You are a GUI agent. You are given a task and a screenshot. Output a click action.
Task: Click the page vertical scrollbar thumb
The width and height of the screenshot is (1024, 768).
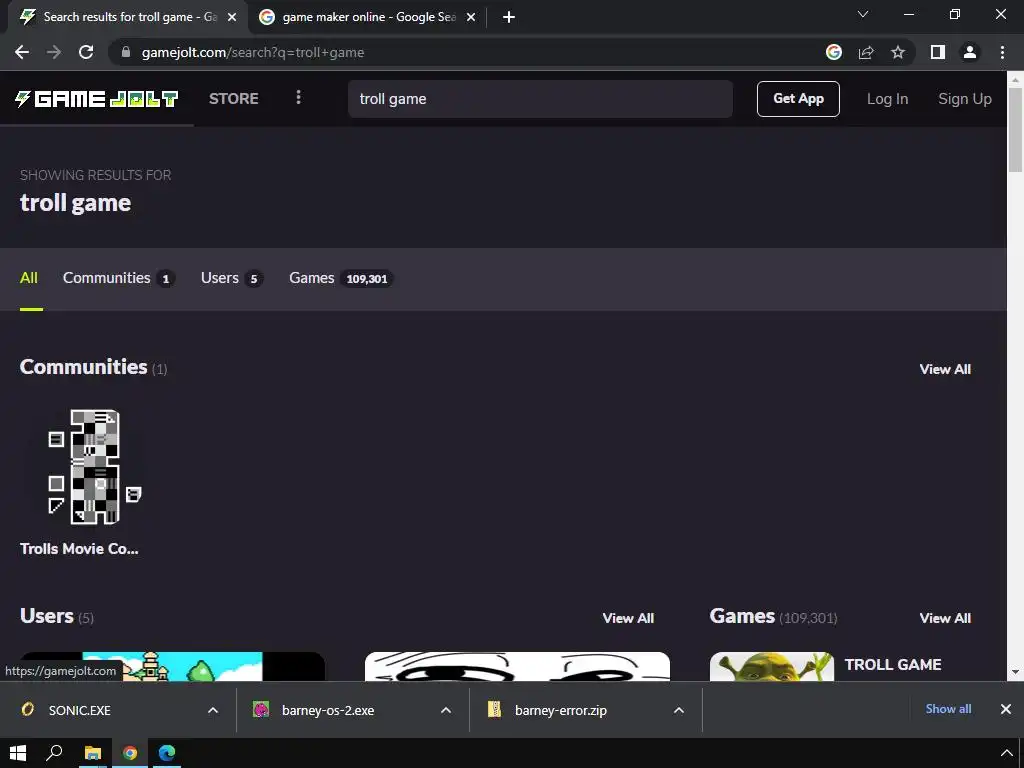[1015, 129]
